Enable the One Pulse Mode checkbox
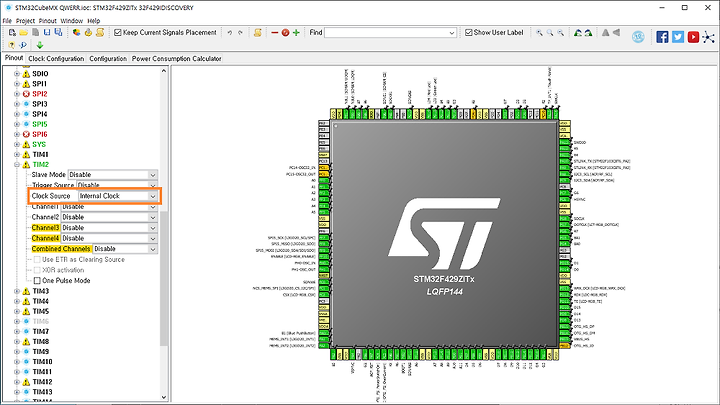The width and height of the screenshot is (720, 405). (x=37, y=281)
